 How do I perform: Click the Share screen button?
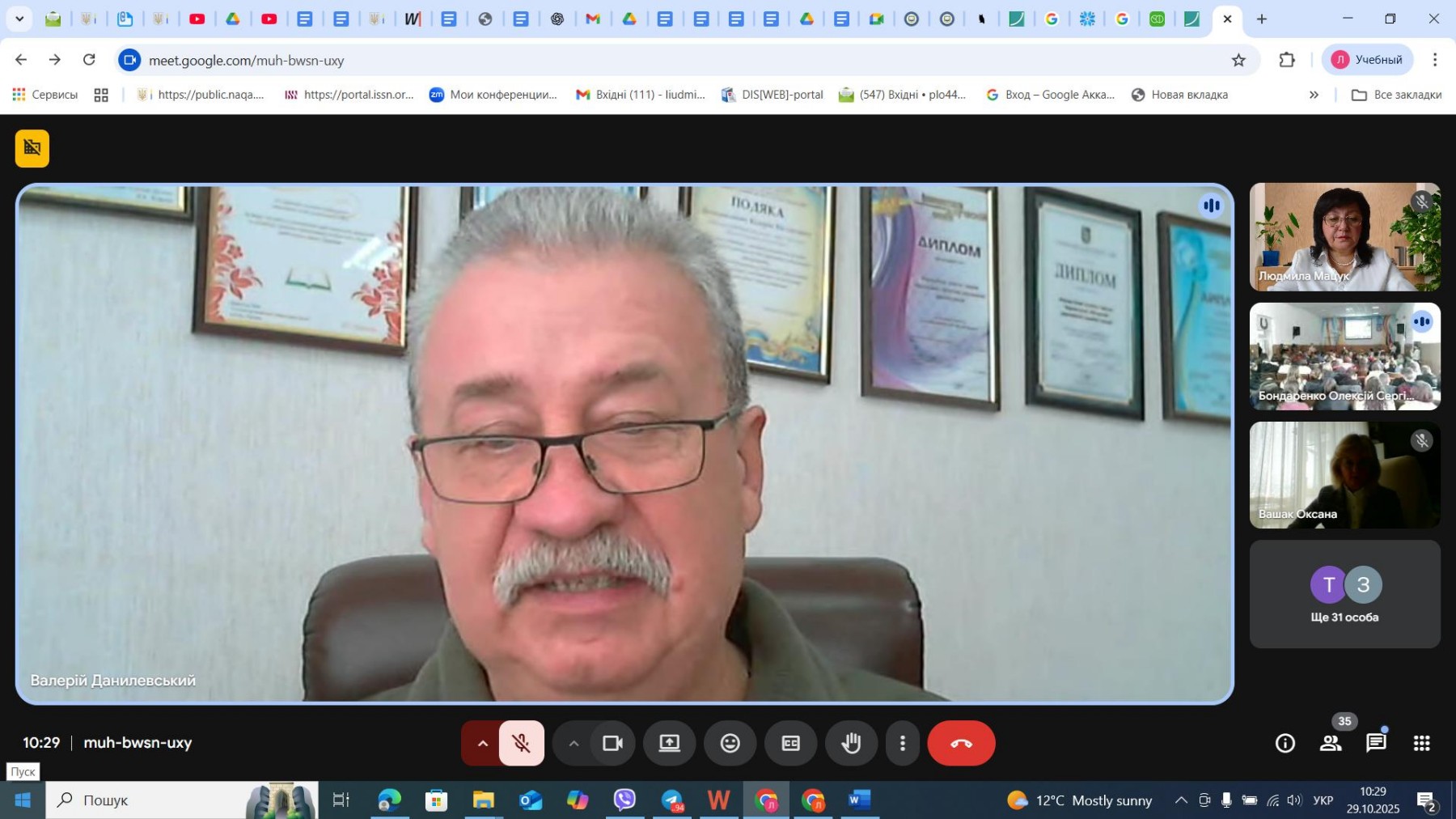pyautogui.click(x=669, y=743)
